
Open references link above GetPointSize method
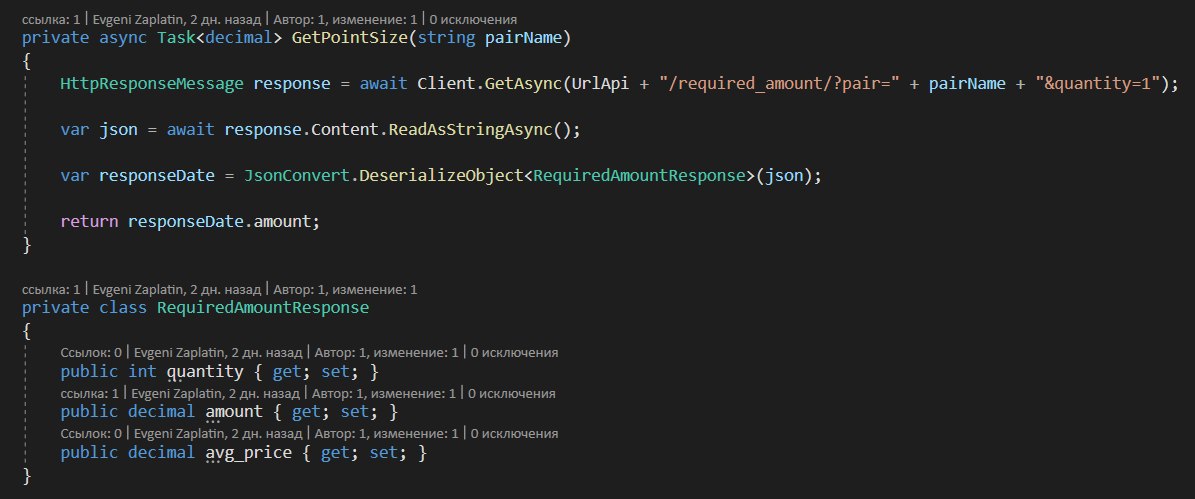[50, 19]
